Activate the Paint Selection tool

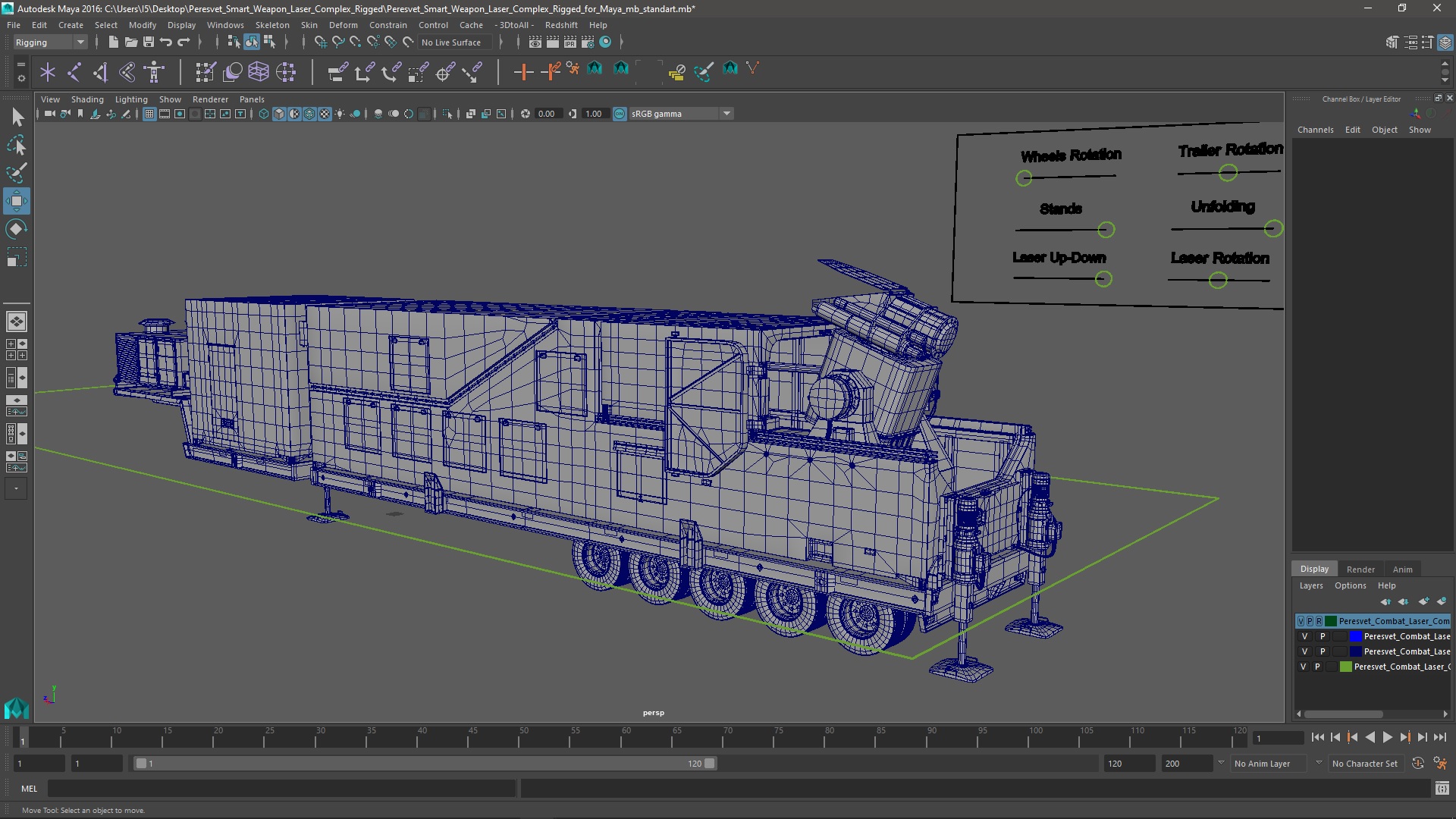tap(16, 173)
